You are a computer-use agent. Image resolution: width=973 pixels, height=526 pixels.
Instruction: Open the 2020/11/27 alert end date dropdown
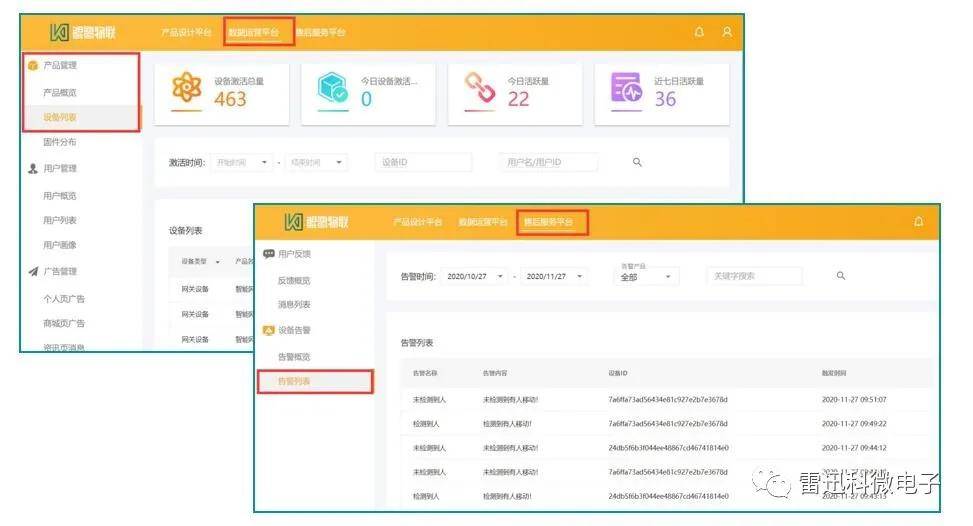click(x=556, y=276)
